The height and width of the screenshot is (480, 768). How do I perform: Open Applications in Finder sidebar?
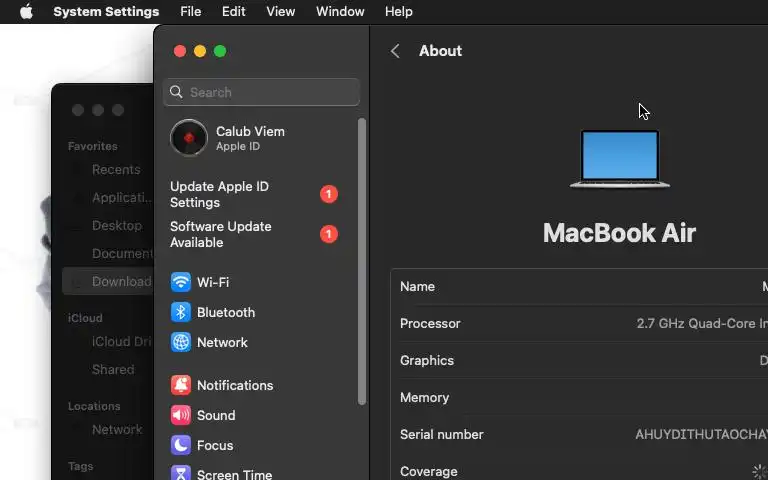pyautogui.click(x=122, y=197)
